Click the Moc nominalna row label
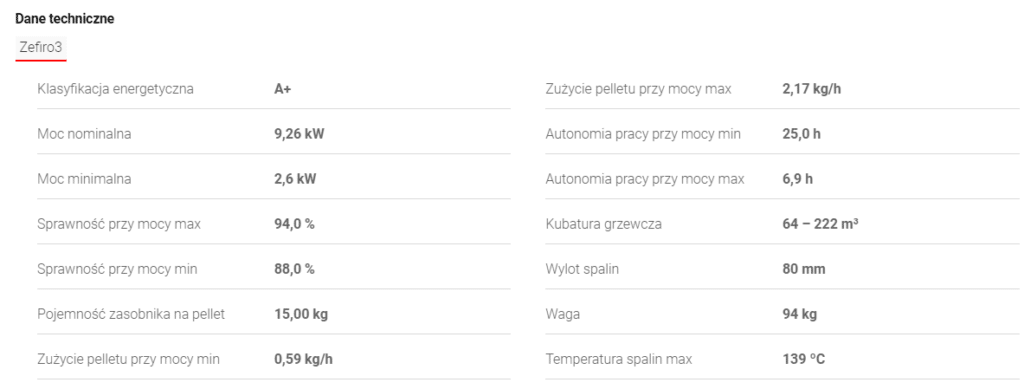Image resolution: width=1024 pixels, height=389 pixels. pos(84,134)
